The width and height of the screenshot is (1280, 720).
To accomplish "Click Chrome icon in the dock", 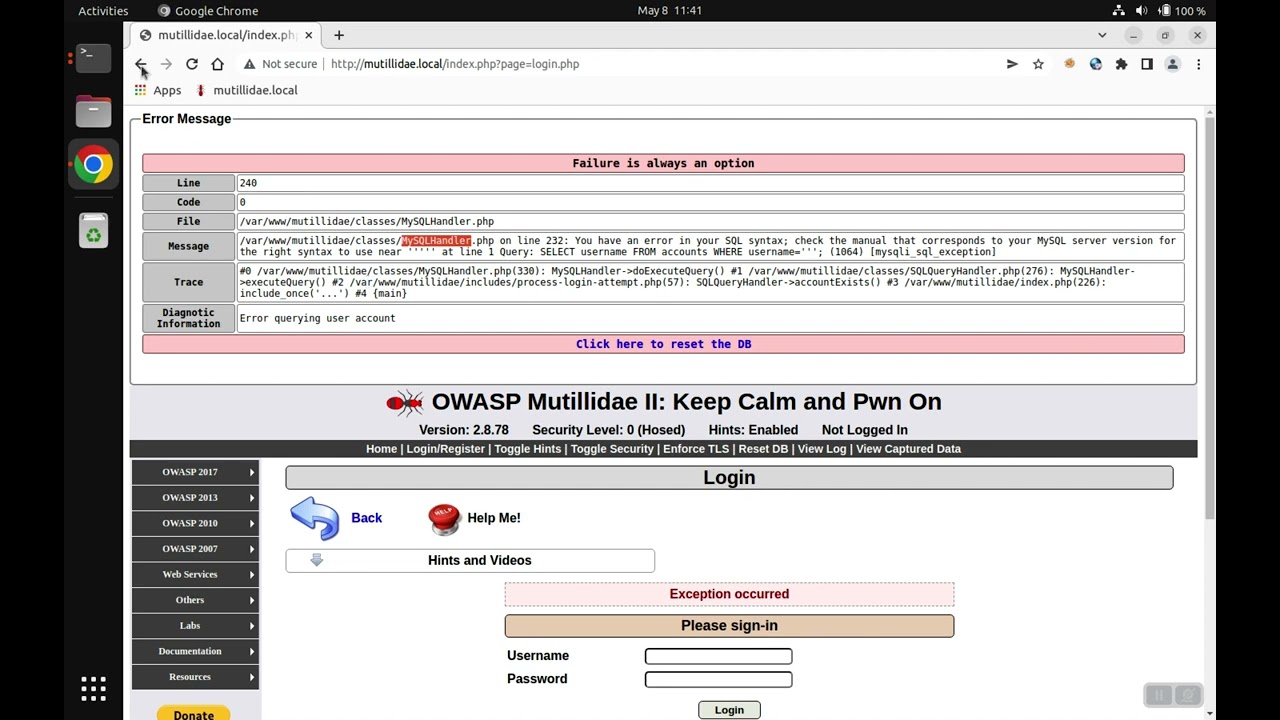I will 93,165.
